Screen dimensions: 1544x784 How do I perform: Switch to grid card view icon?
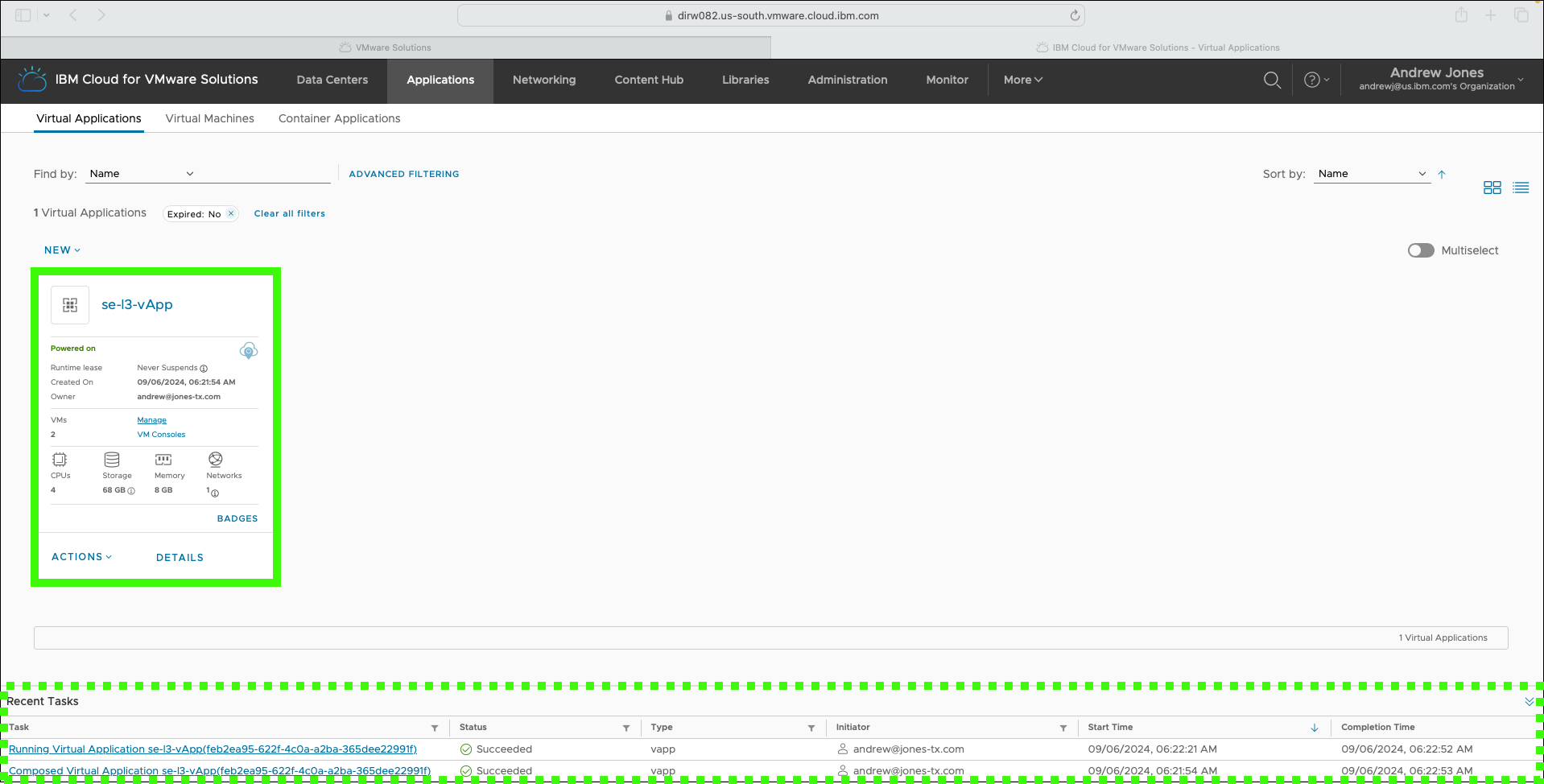click(1492, 188)
